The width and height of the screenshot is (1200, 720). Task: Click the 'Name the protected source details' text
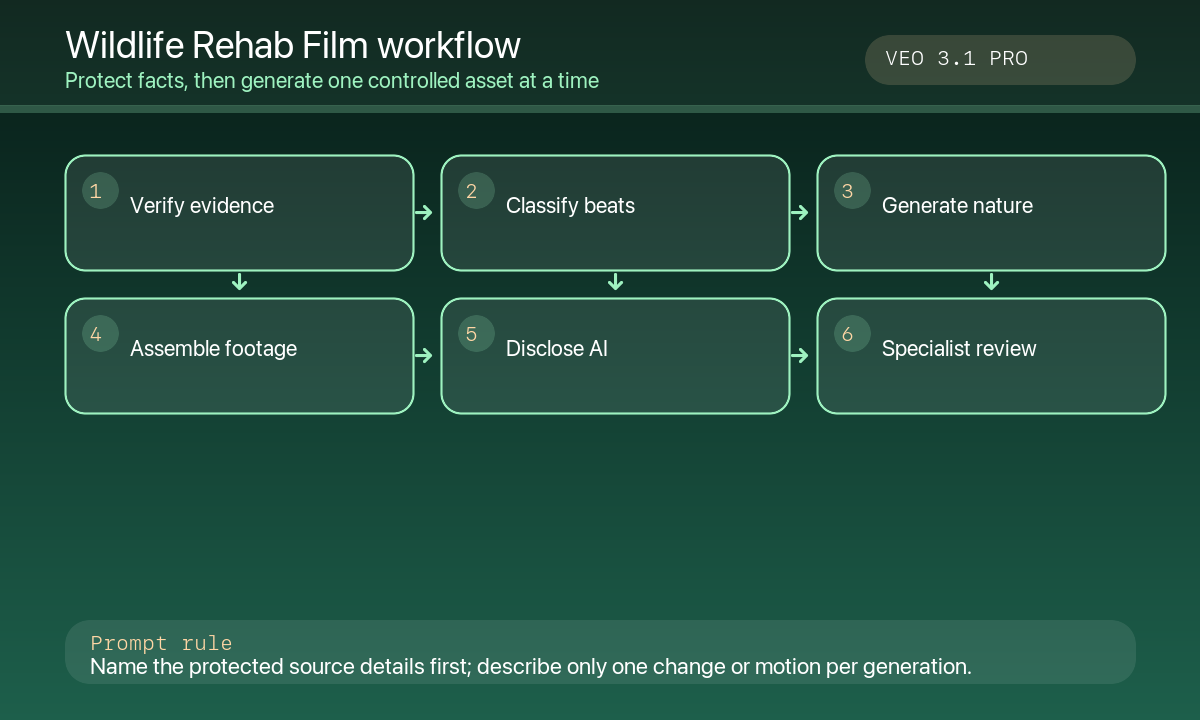point(531,666)
